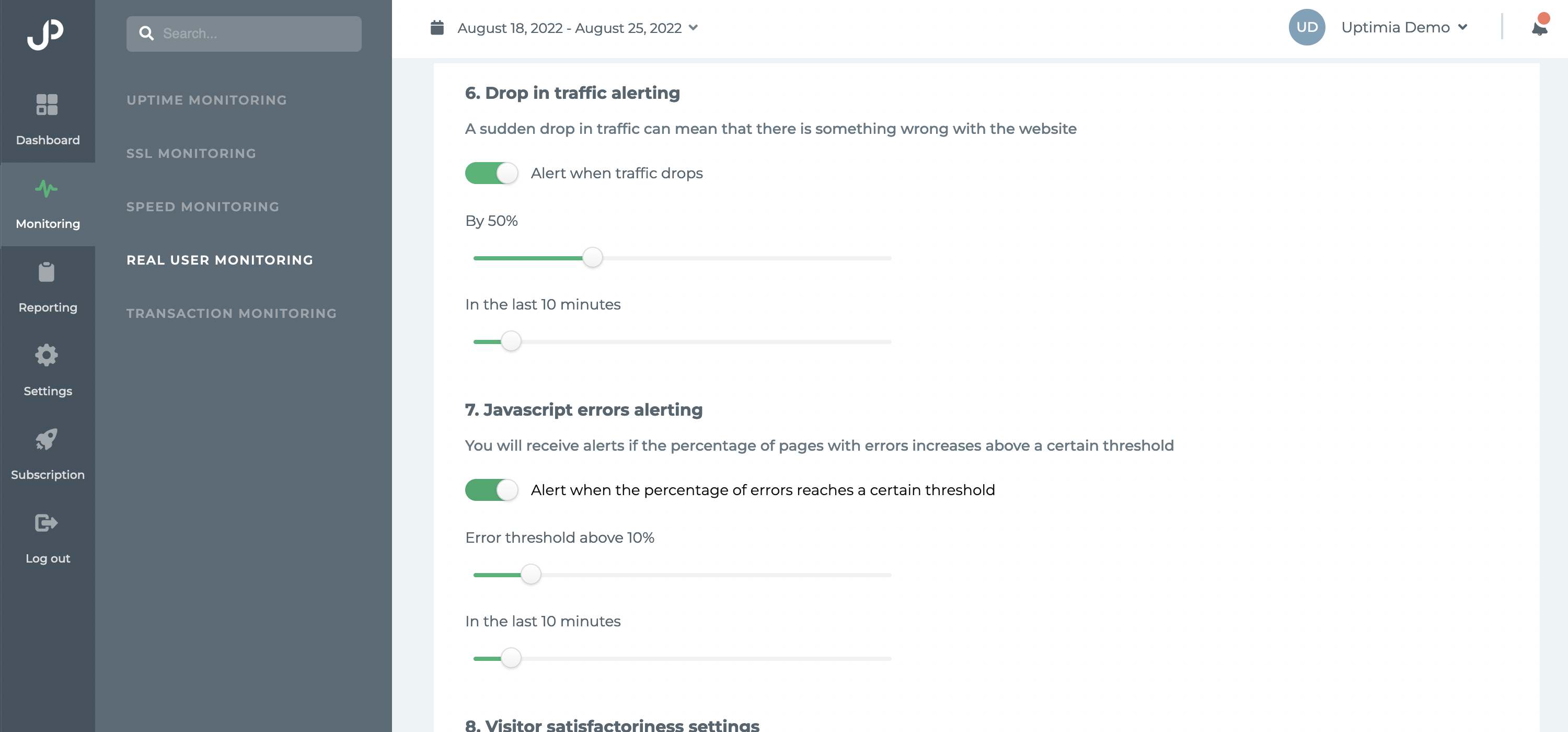Navigate to Transaction Monitoring
Viewport: 1568px width, 732px height.
coord(232,314)
